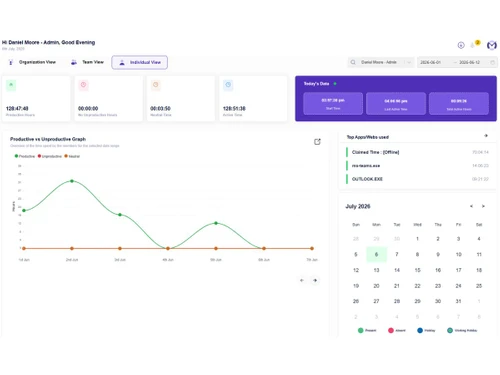This screenshot has height=375, width=500.
Task: Click the Team View people icon
Action: click(74, 62)
